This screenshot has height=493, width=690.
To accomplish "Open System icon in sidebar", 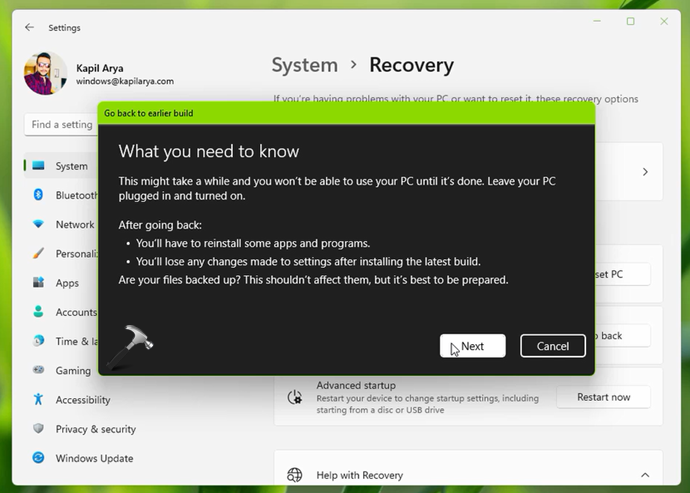I will (39, 166).
